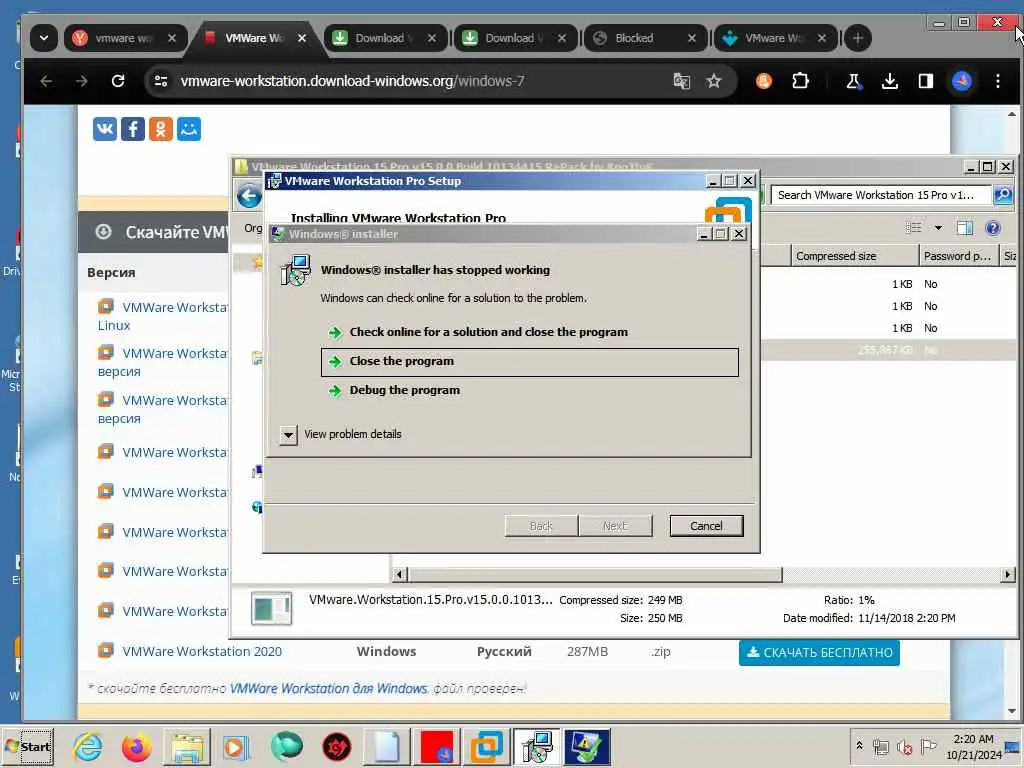Switch to the 'vmware wo' Yandex tab

[x=126, y=38]
